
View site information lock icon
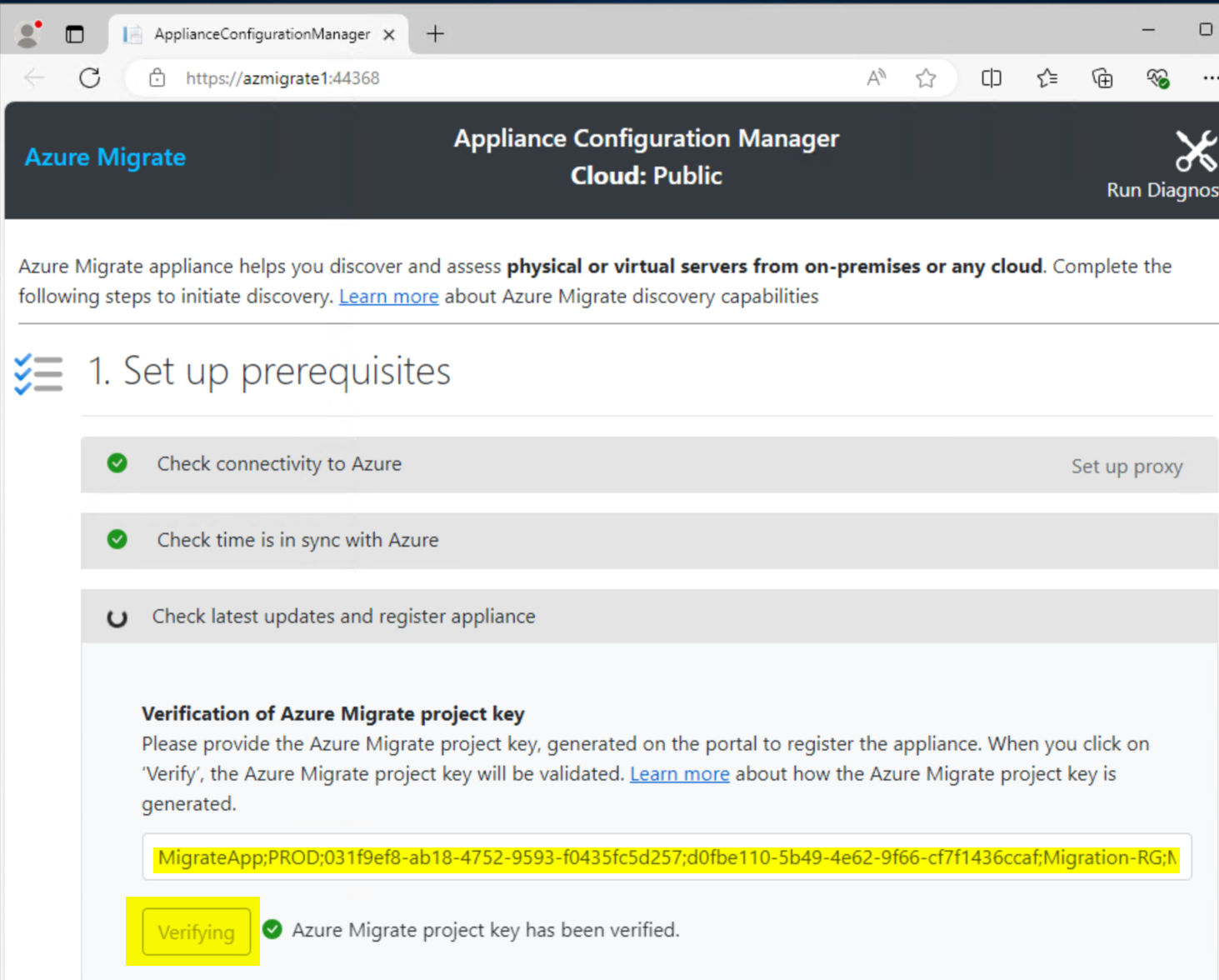(157, 78)
